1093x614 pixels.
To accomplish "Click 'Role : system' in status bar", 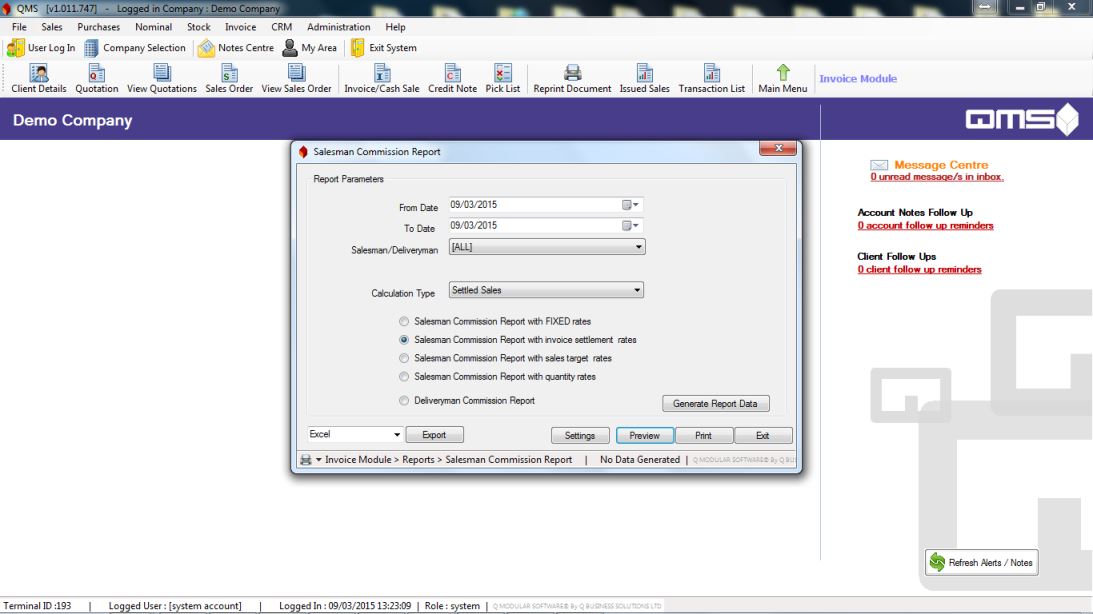I will click(x=452, y=606).
